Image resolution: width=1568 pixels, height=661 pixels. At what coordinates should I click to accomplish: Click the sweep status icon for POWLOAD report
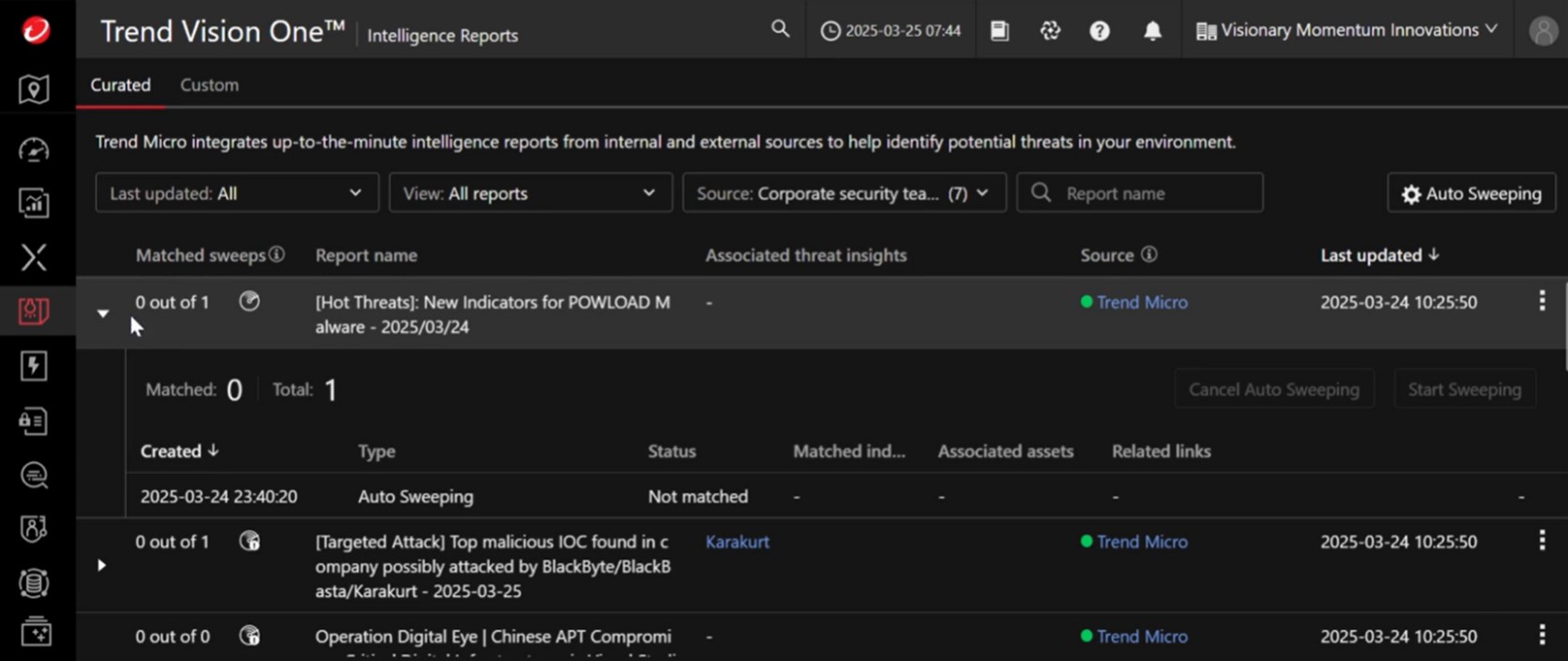tap(249, 301)
